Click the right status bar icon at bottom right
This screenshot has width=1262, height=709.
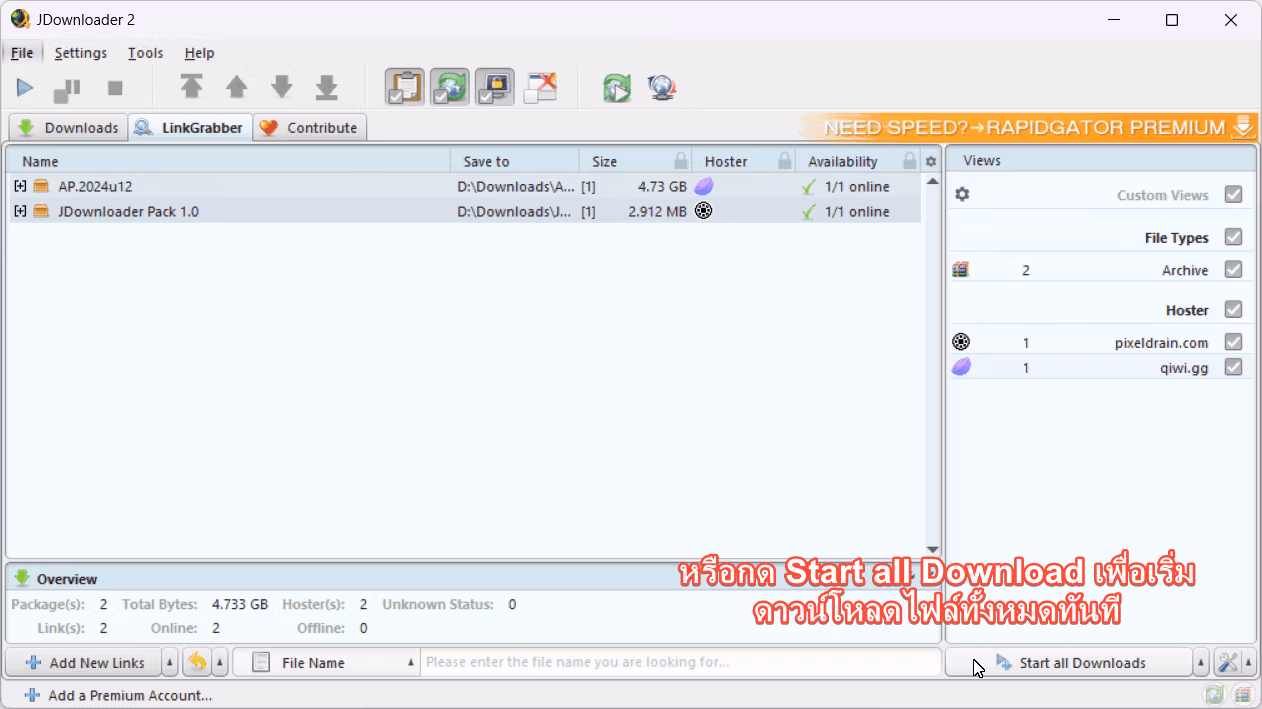[x=1242, y=694]
